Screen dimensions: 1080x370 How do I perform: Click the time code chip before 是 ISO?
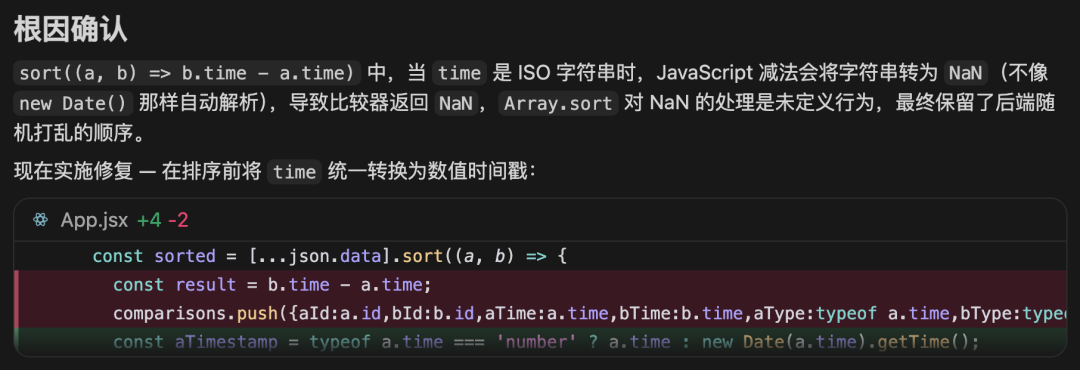pyautogui.click(x=459, y=72)
